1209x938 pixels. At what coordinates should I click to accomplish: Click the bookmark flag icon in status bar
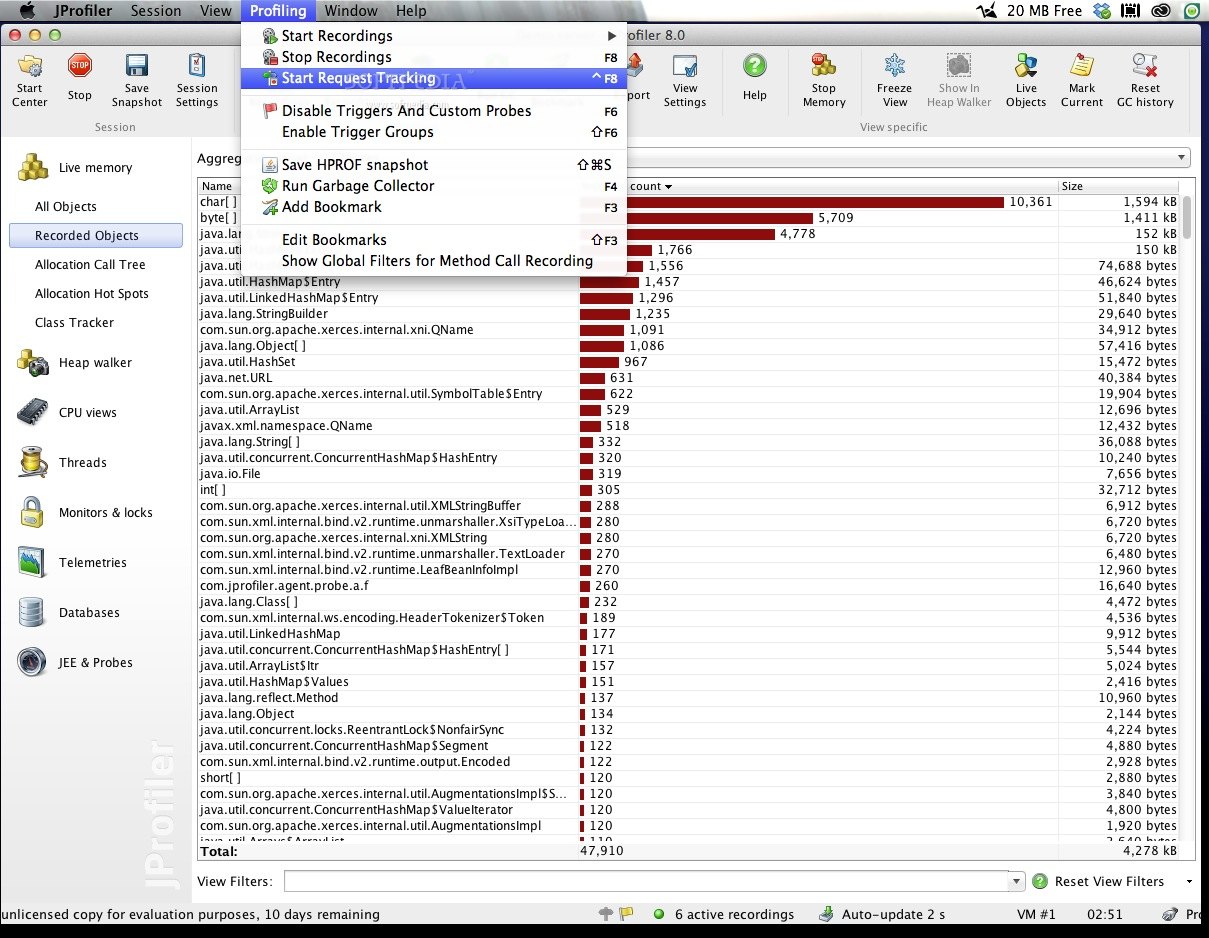[x=627, y=914]
